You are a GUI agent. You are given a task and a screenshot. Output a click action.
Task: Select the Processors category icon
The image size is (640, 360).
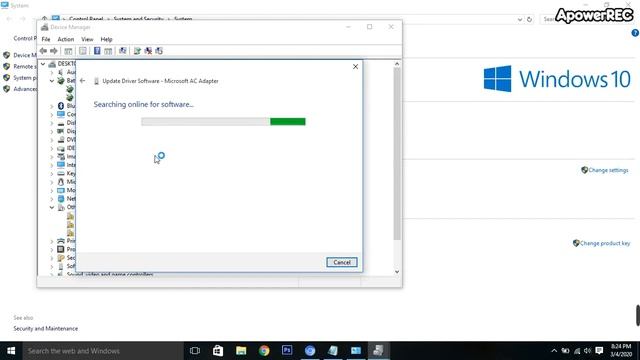61,249
